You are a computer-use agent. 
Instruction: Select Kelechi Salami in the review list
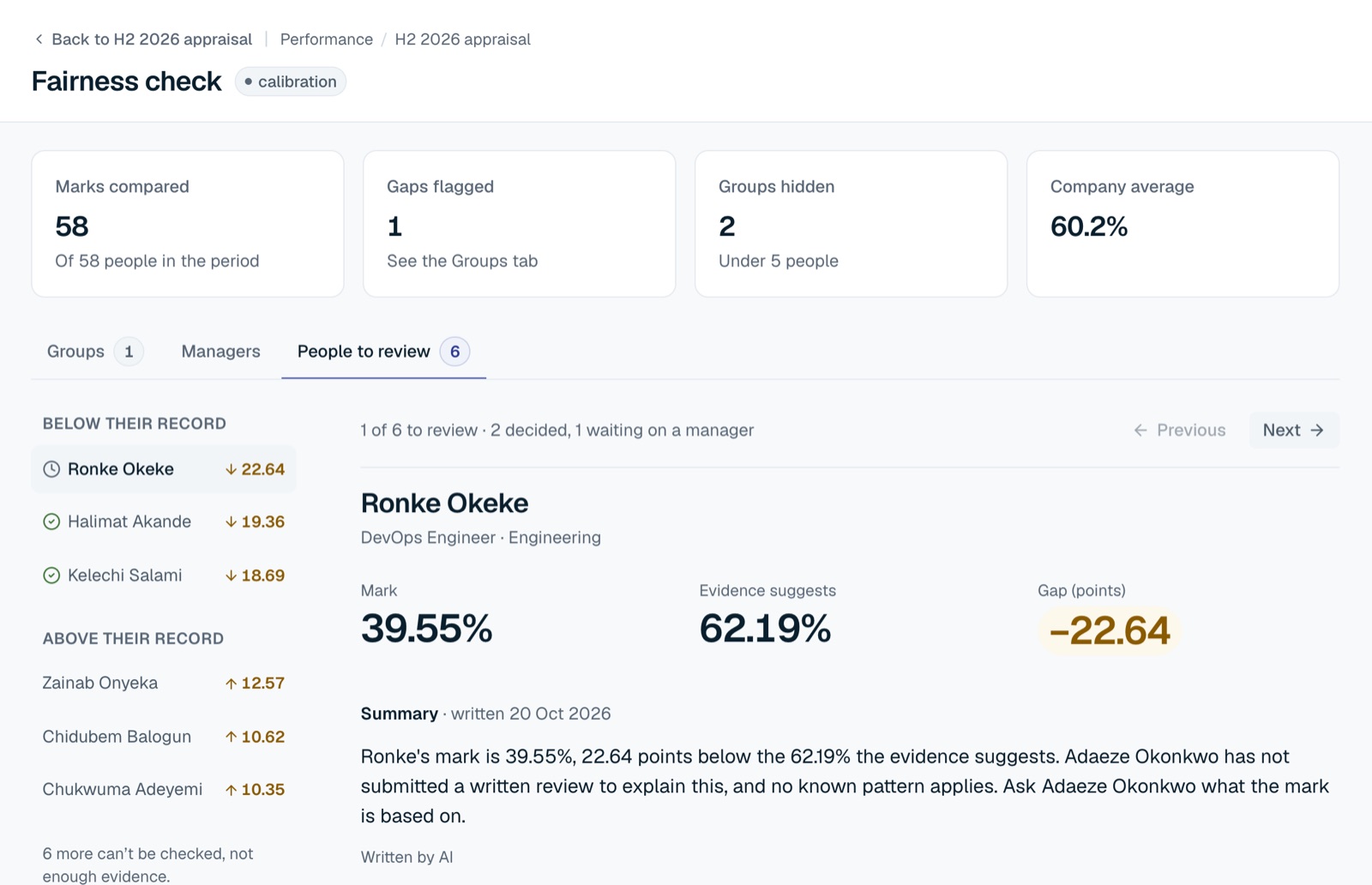click(x=164, y=575)
